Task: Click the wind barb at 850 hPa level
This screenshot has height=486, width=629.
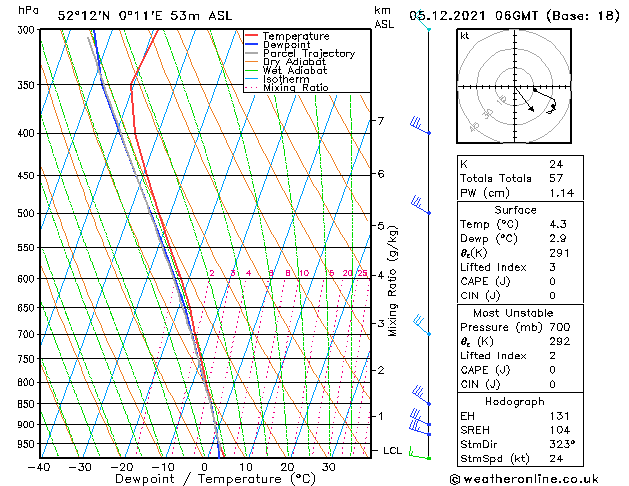Action: point(421,395)
